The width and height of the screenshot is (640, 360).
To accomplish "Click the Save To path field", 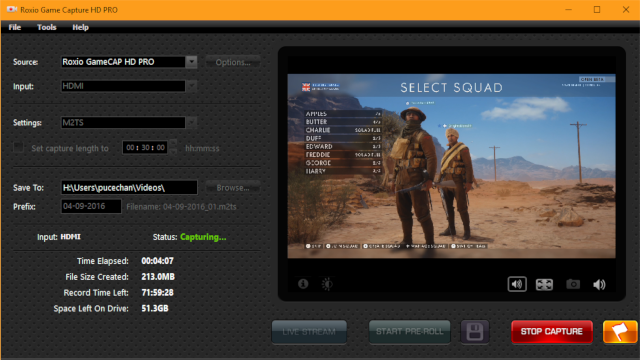I will coord(129,188).
